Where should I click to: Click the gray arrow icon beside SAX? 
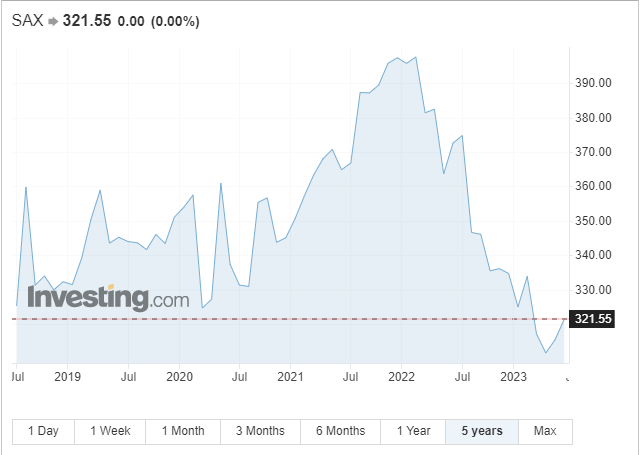tap(53, 22)
